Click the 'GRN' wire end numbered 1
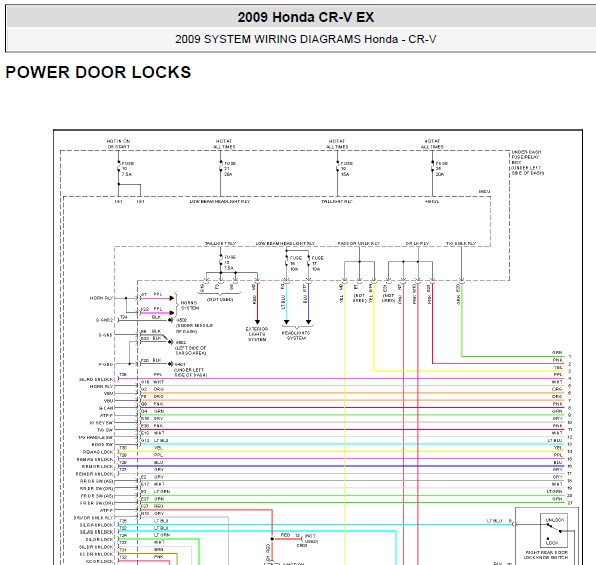This screenshot has height=565, width=596. tap(561, 354)
